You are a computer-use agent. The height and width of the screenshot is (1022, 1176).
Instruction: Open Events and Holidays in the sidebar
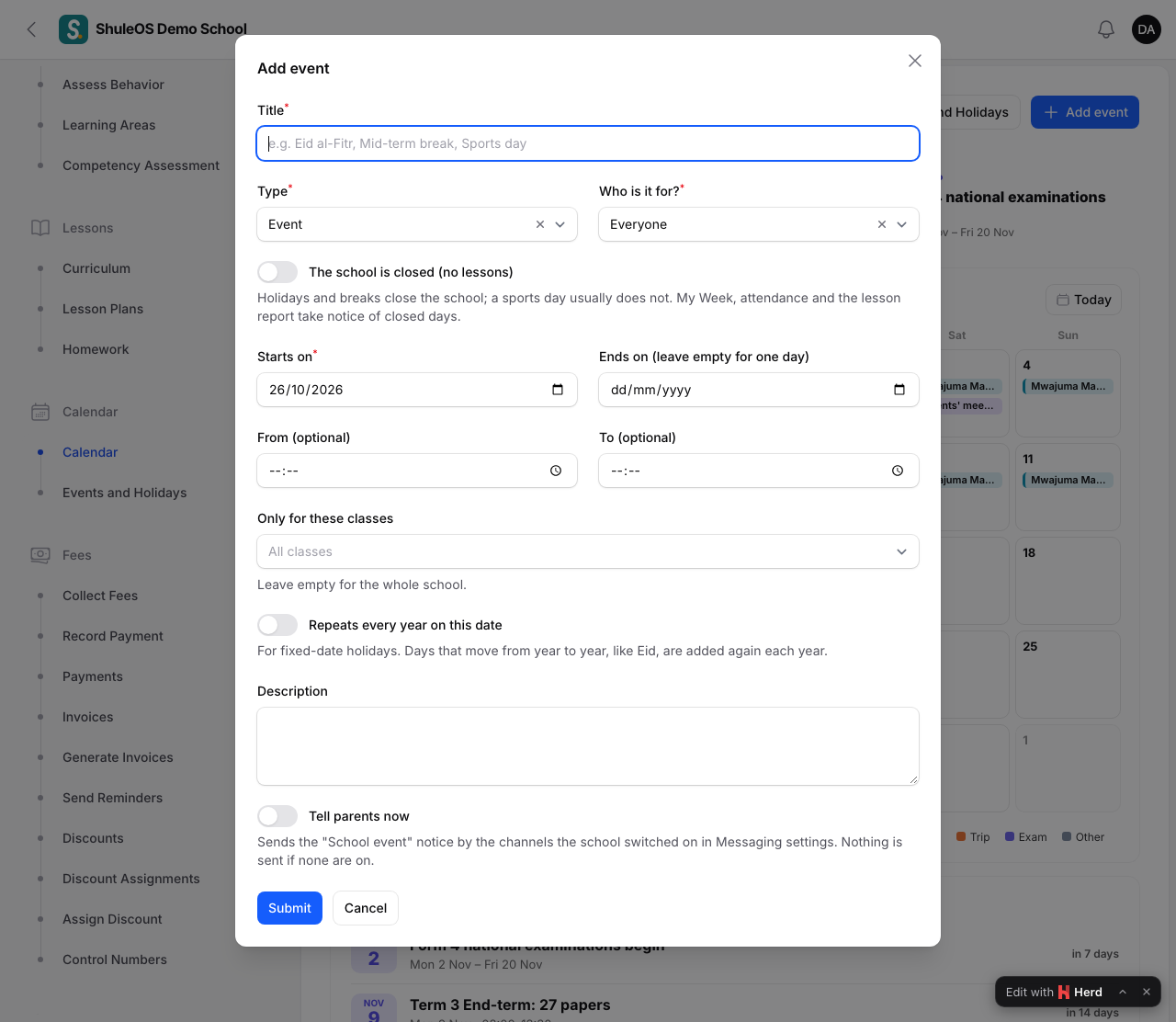click(x=124, y=493)
